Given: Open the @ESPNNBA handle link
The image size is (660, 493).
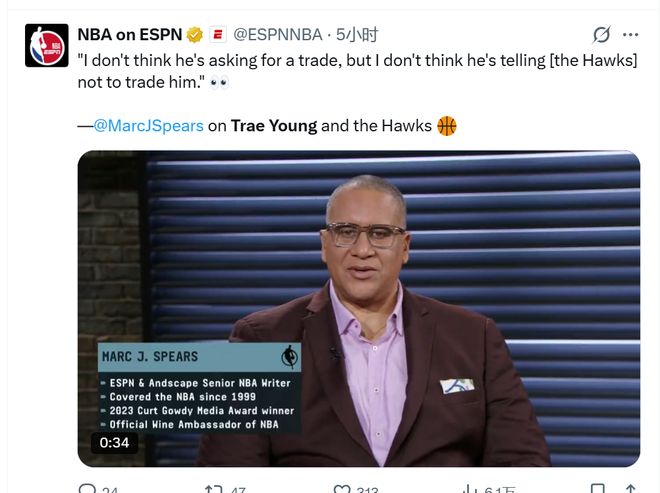Looking at the screenshot, I should tap(278, 35).
